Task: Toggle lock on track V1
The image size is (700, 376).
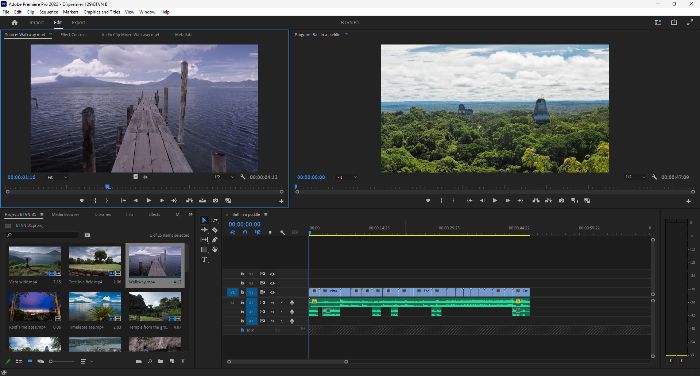Action: click(x=242, y=292)
